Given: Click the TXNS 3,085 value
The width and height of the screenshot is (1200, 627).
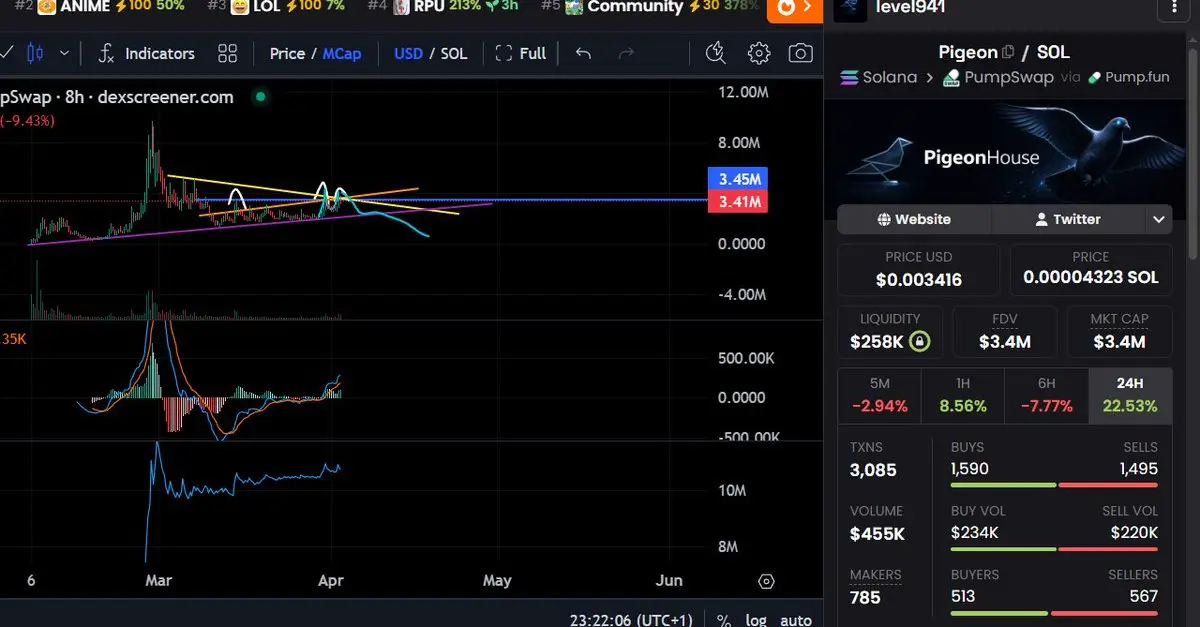Looking at the screenshot, I should click(873, 470).
